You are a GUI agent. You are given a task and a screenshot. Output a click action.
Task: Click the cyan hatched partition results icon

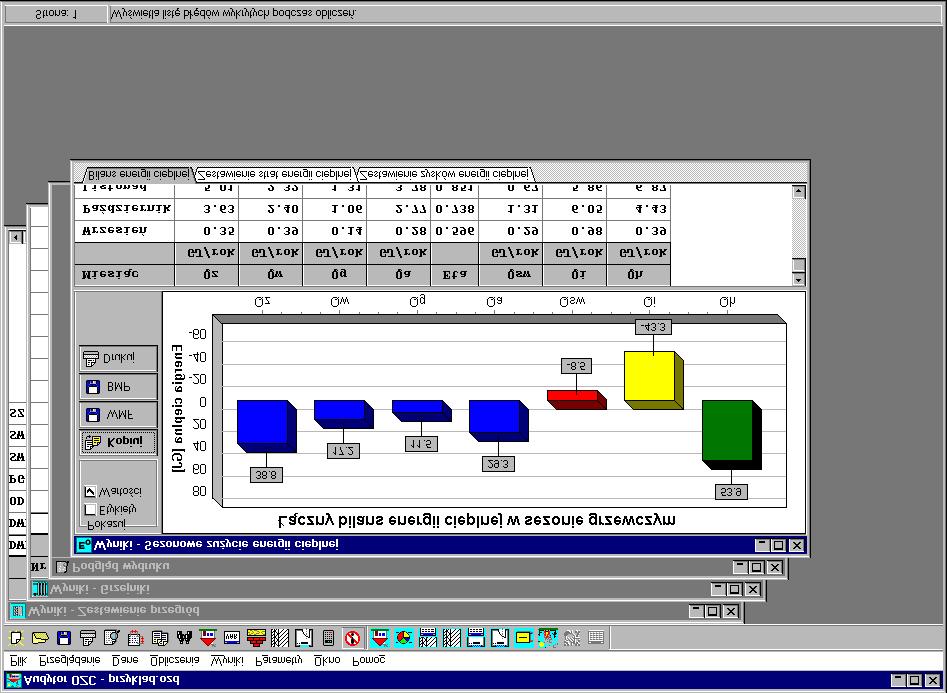point(452,637)
